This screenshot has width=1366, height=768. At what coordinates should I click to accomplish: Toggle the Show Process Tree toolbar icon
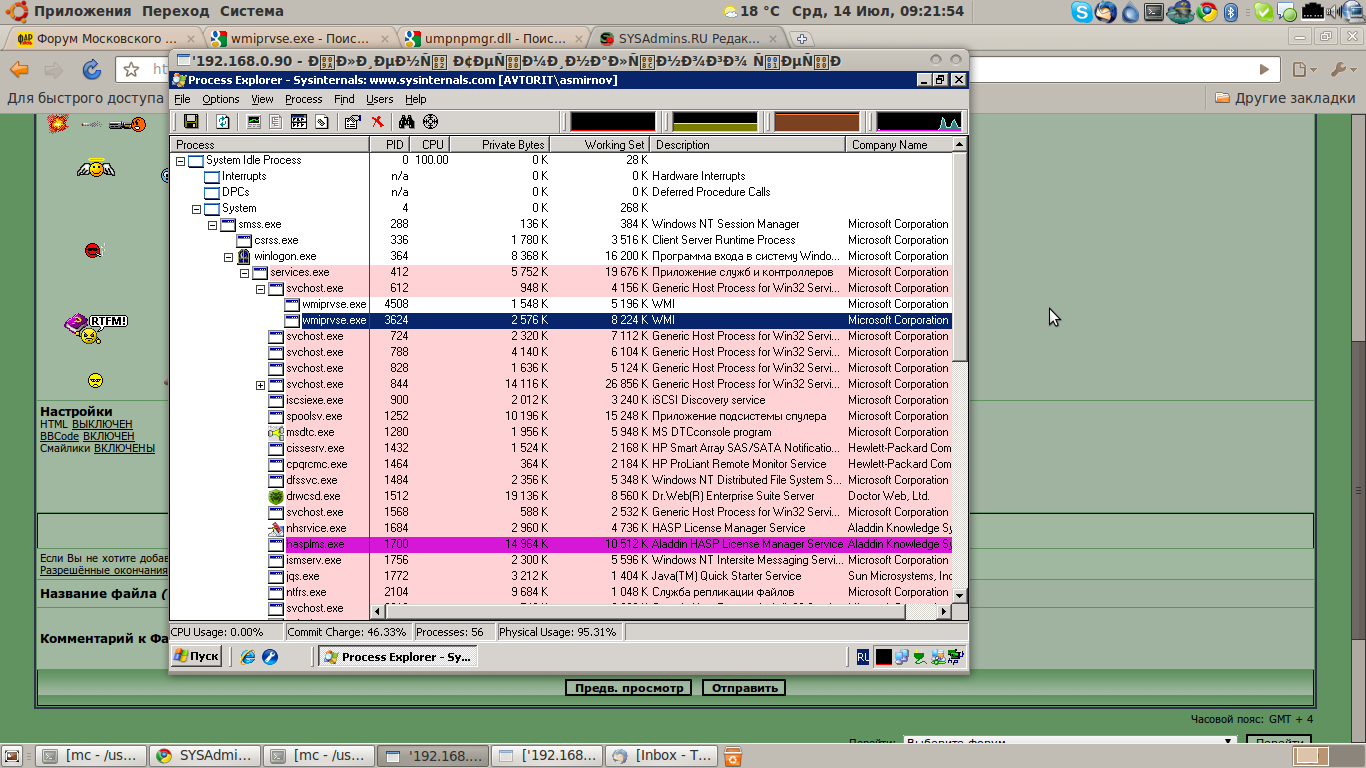[x=276, y=122]
